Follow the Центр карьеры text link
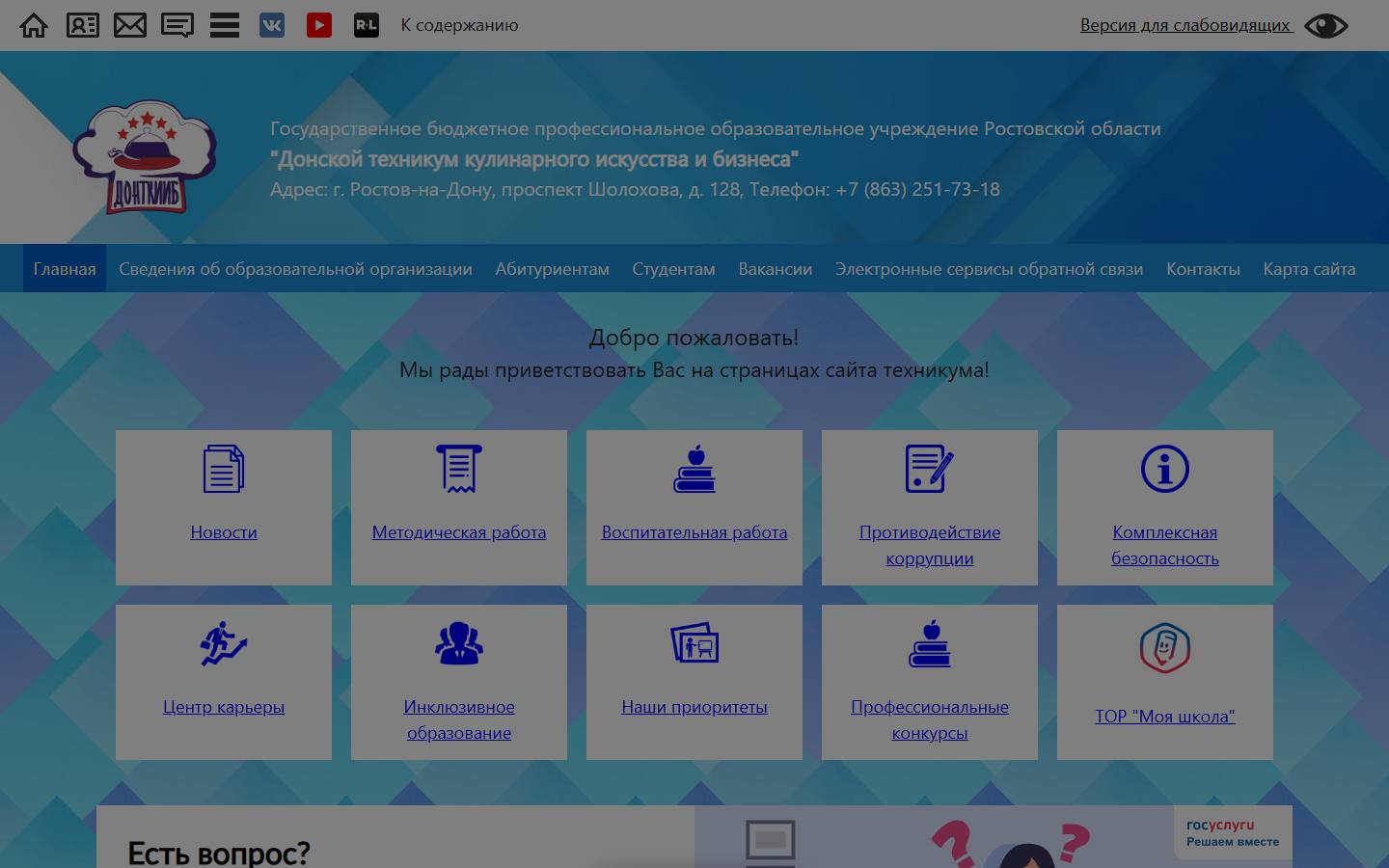 (x=224, y=707)
